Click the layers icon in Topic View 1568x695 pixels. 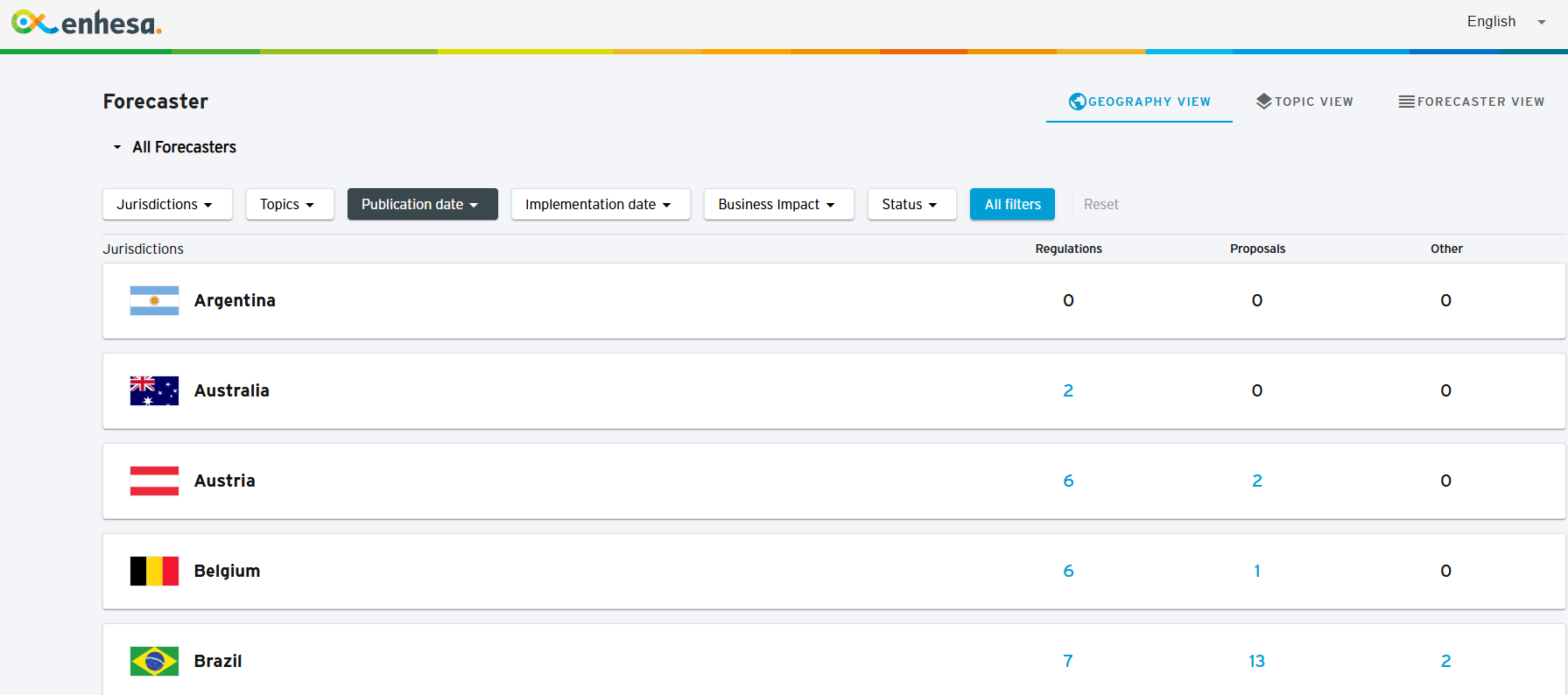1263,102
